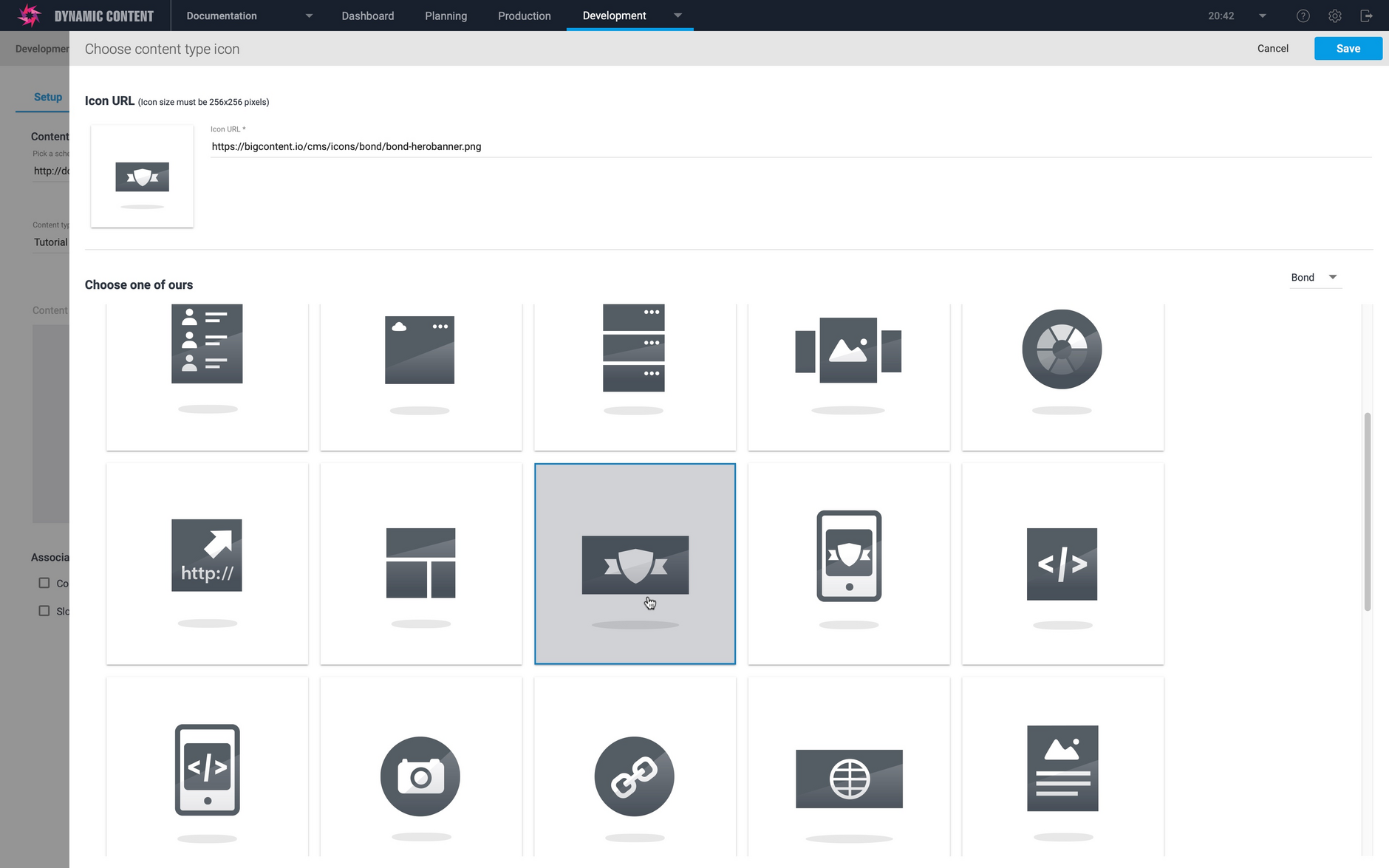Open the help menu in the top bar
This screenshot has height=868, width=1389.
1303,16
